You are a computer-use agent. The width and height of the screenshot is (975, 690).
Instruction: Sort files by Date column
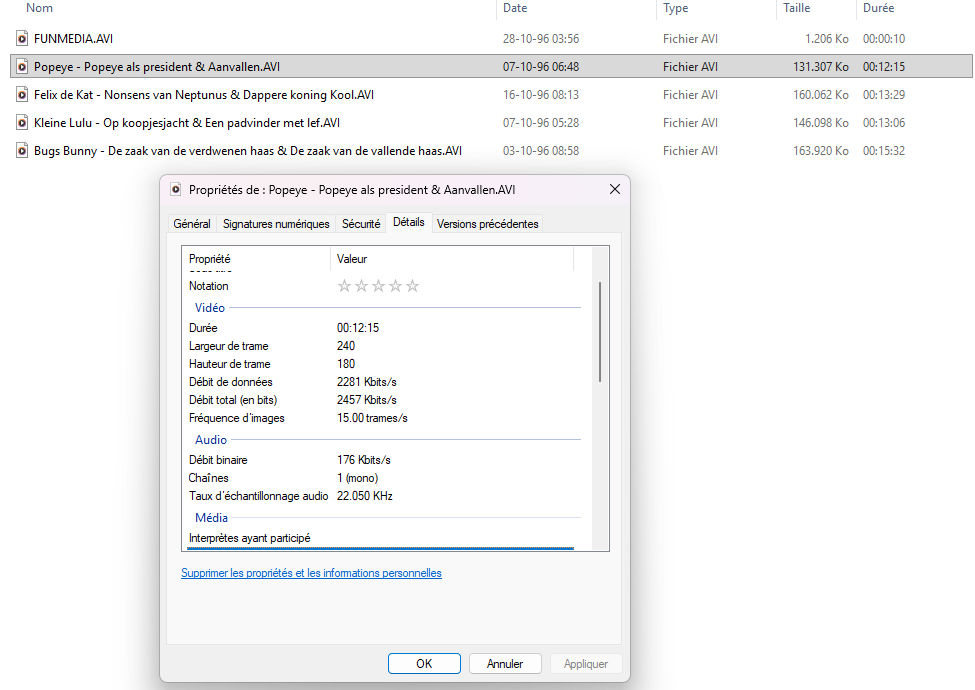coord(515,8)
